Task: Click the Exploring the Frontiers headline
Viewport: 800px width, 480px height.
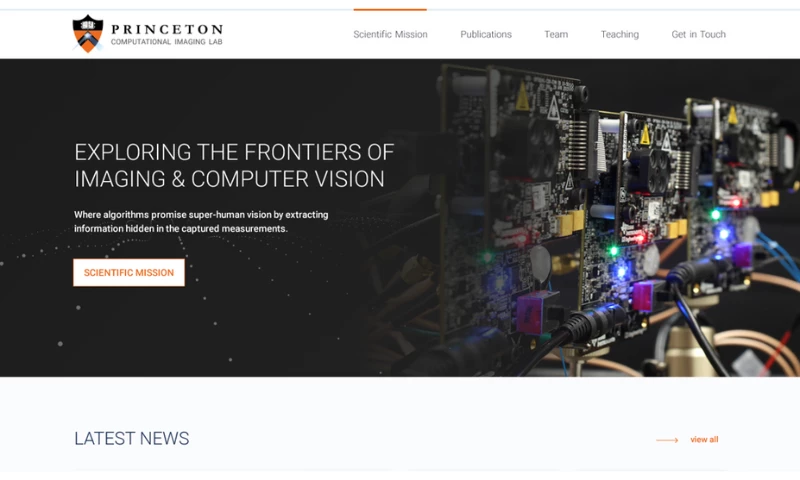Action: coord(234,166)
